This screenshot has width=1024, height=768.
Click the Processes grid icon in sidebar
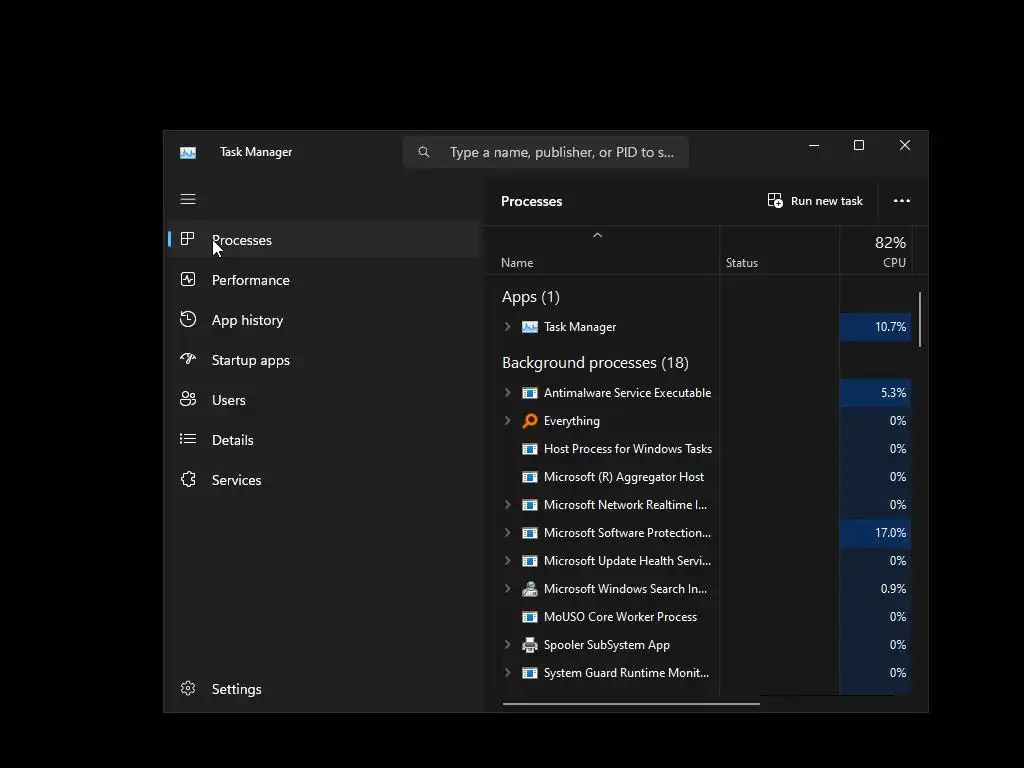pos(187,239)
